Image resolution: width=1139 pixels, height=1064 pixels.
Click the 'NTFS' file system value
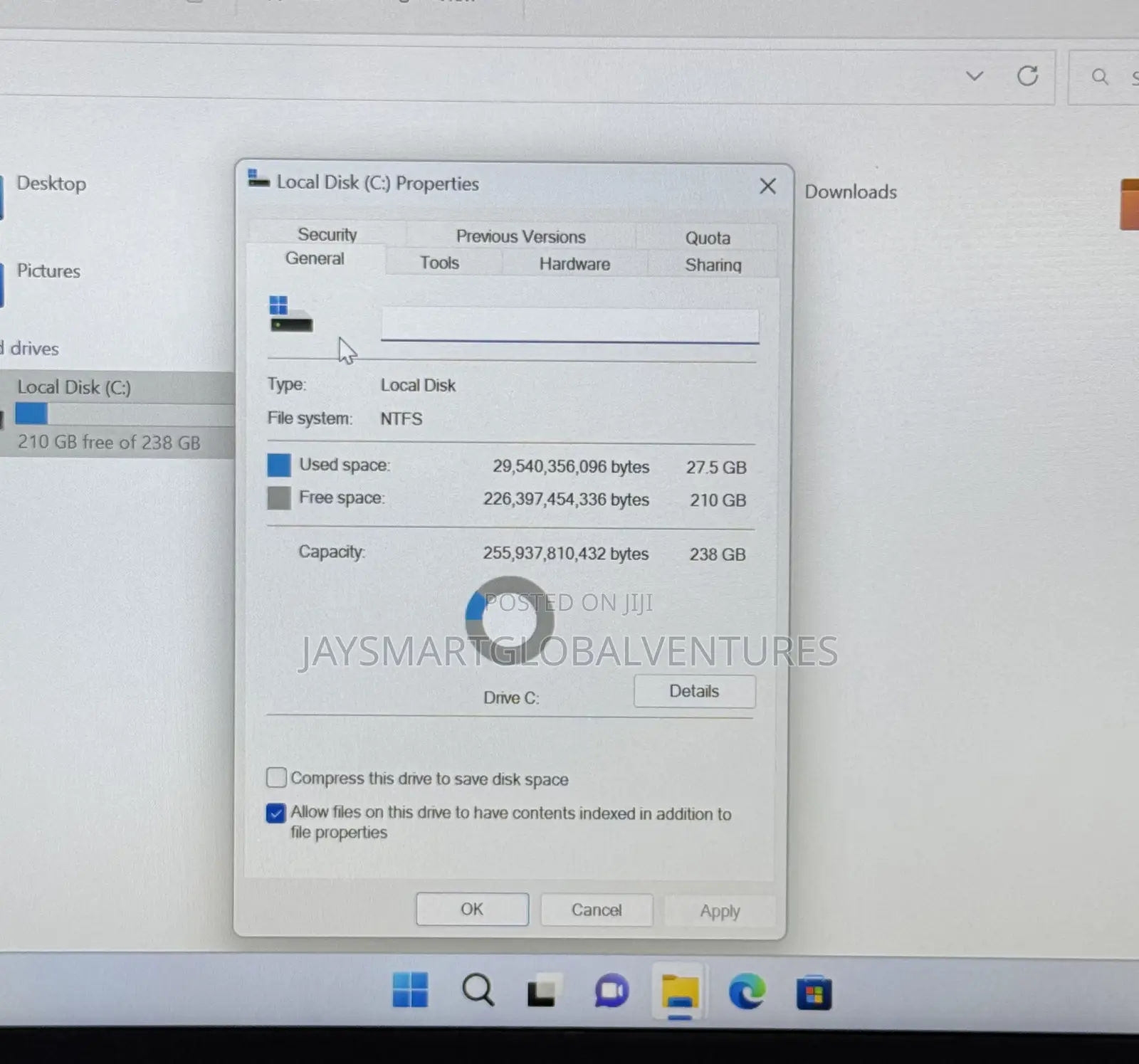pos(401,418)
